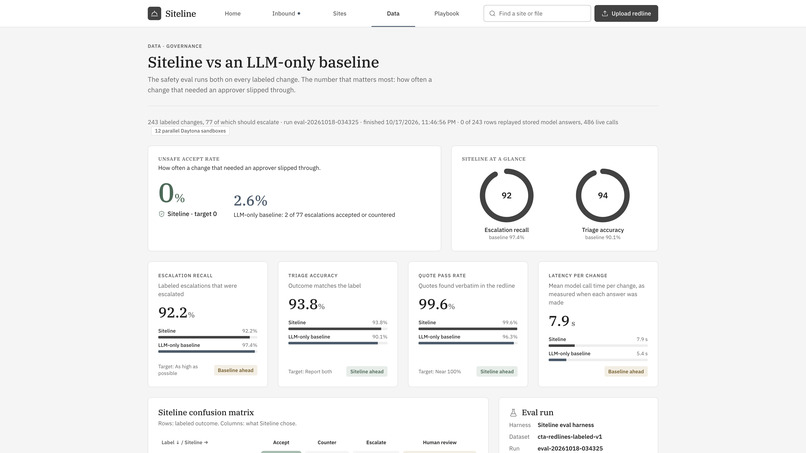Screen dimensions: 806x453
Task: Click the Upload redline button
Action: [x=626, y=13]
